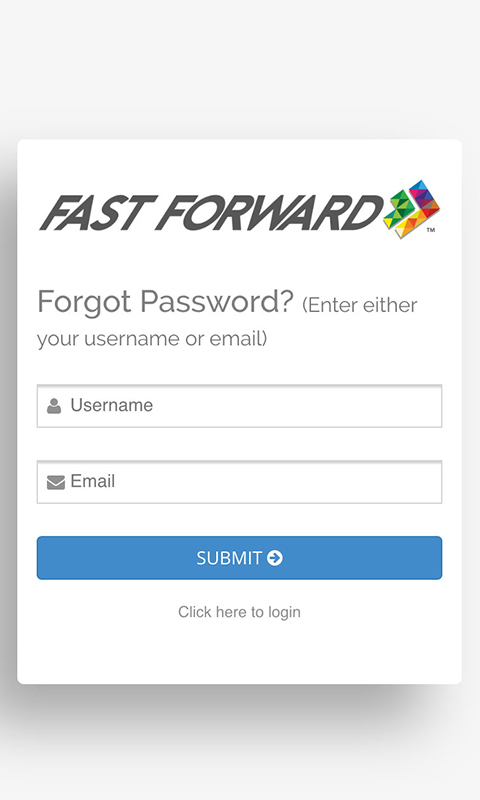Click the SUBMIT text label on blue button

point(229,558)
